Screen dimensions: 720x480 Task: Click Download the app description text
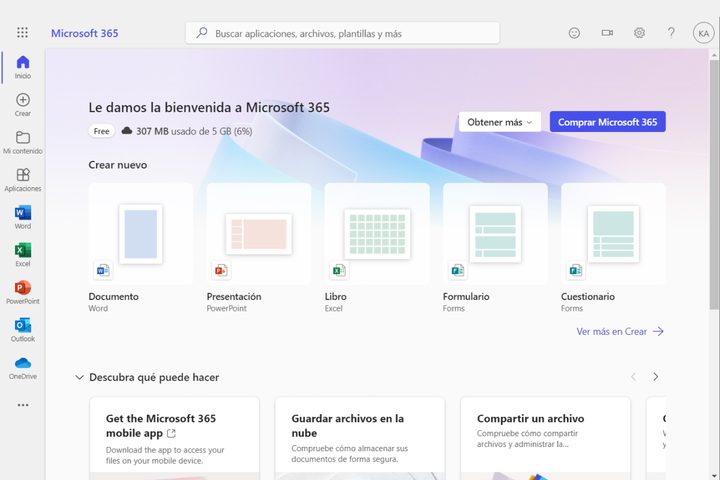(x=165, y=455)
